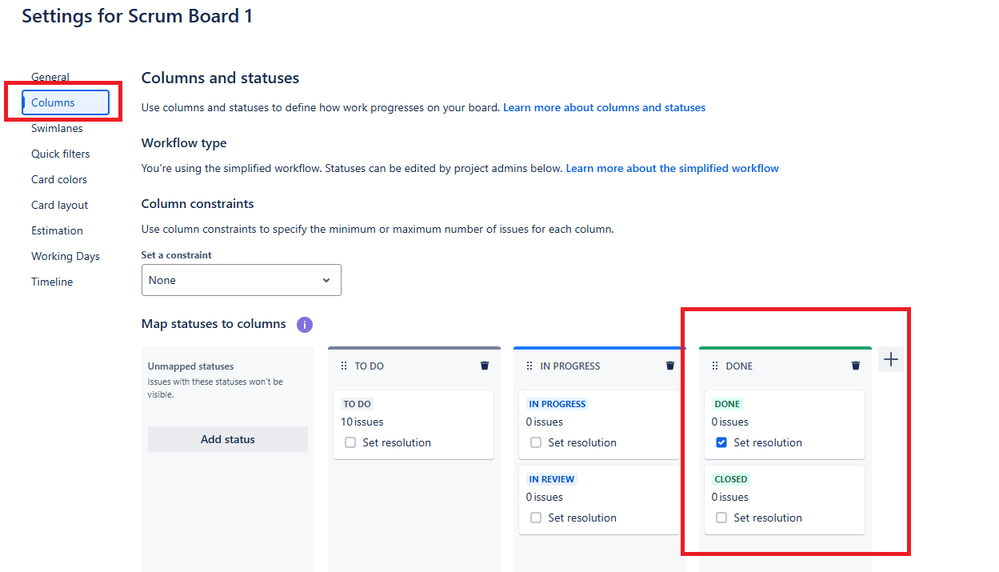Go to Swimlanes settings

(57, 128)
